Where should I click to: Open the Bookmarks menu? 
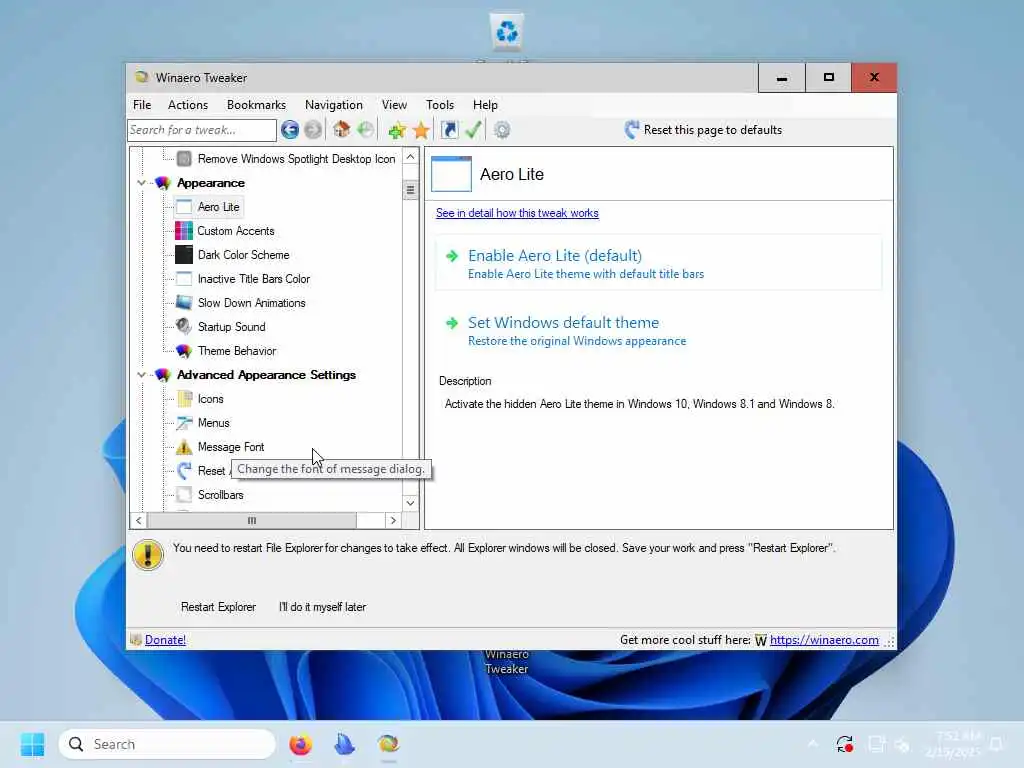pos(256,105)
